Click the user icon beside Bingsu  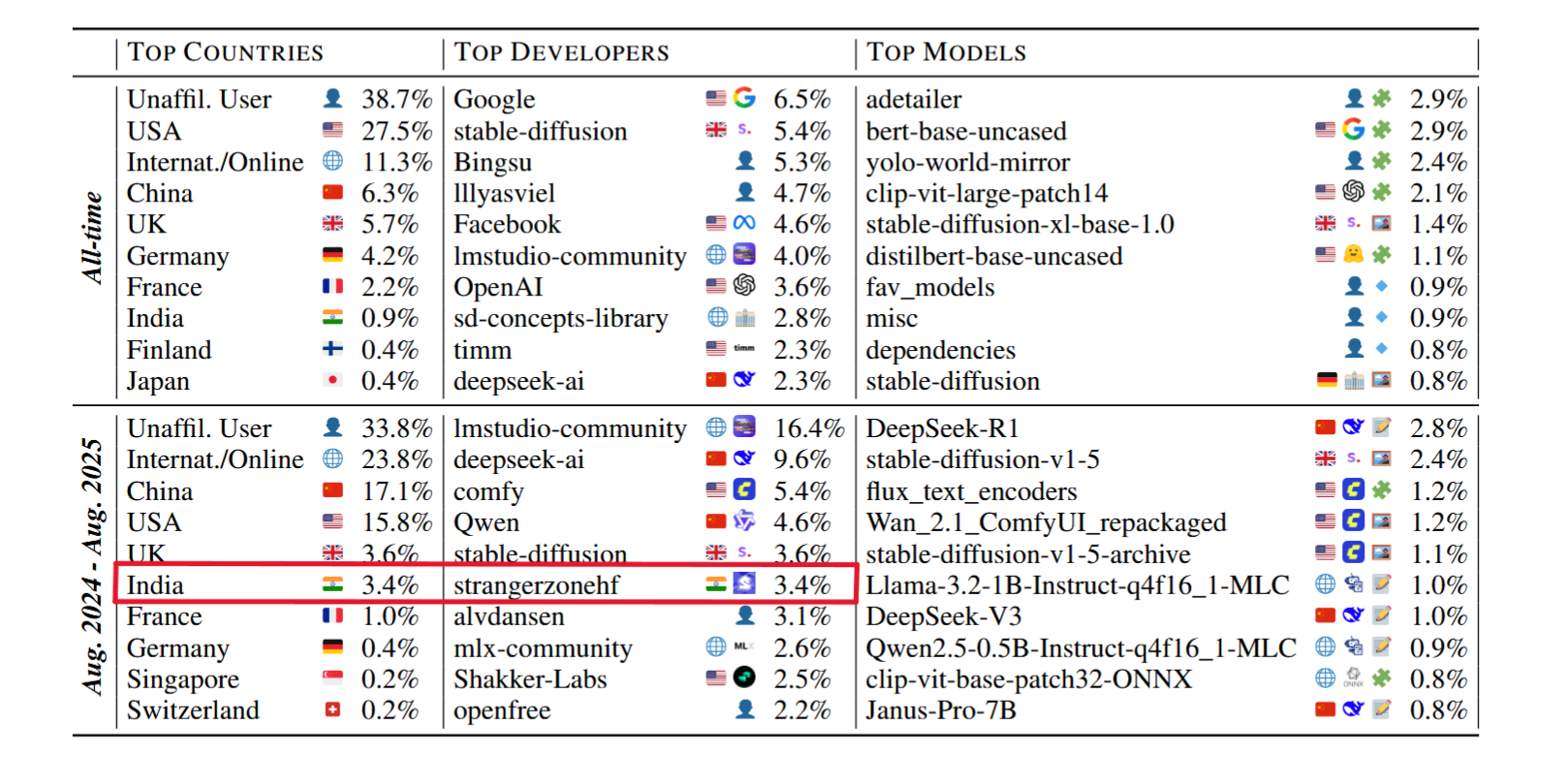coord(744,162)
